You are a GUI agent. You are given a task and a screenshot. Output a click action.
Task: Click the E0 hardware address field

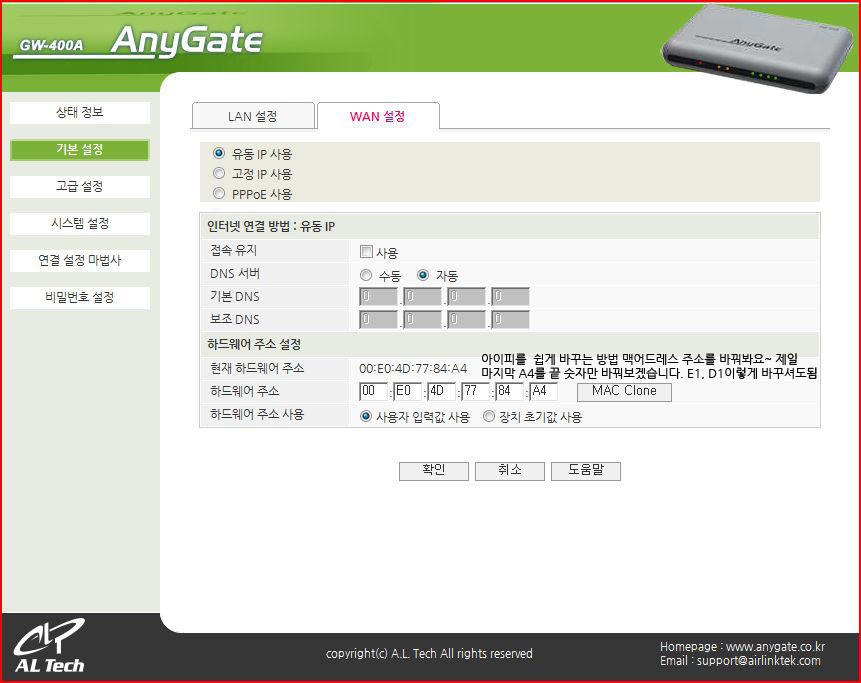click(407, 391)
